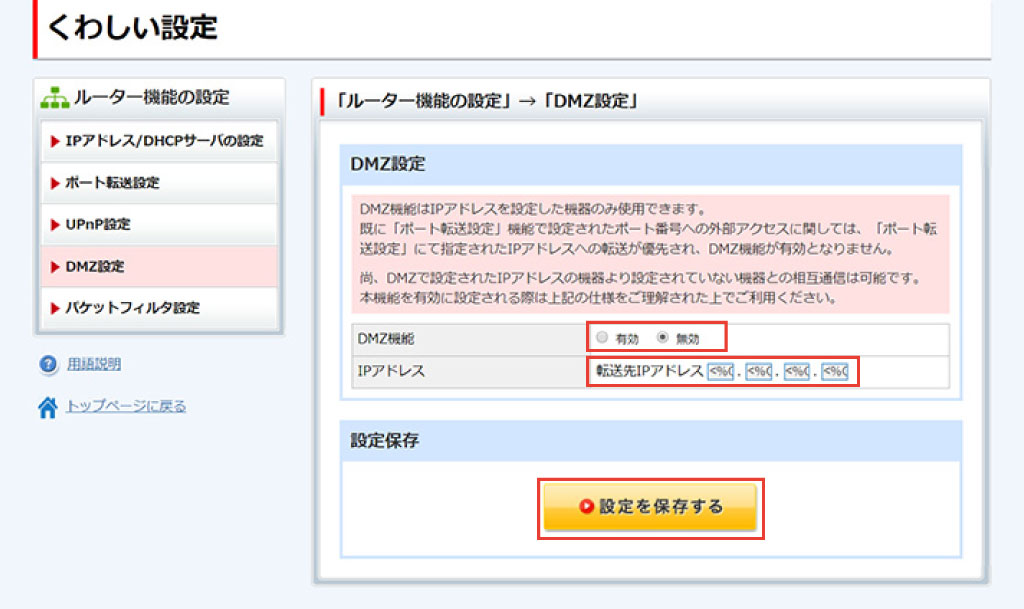Select the 無効 radio button for DMZ
The width and height of the screenshot is (1024, 609).
661,338
